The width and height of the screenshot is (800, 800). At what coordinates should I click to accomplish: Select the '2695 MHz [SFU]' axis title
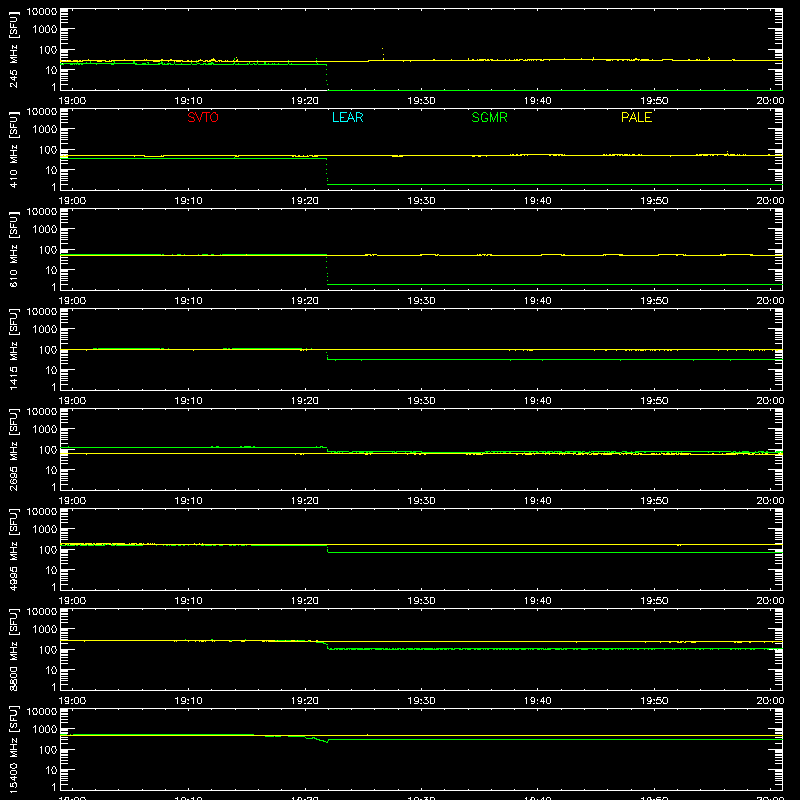[x=13, y=449]
